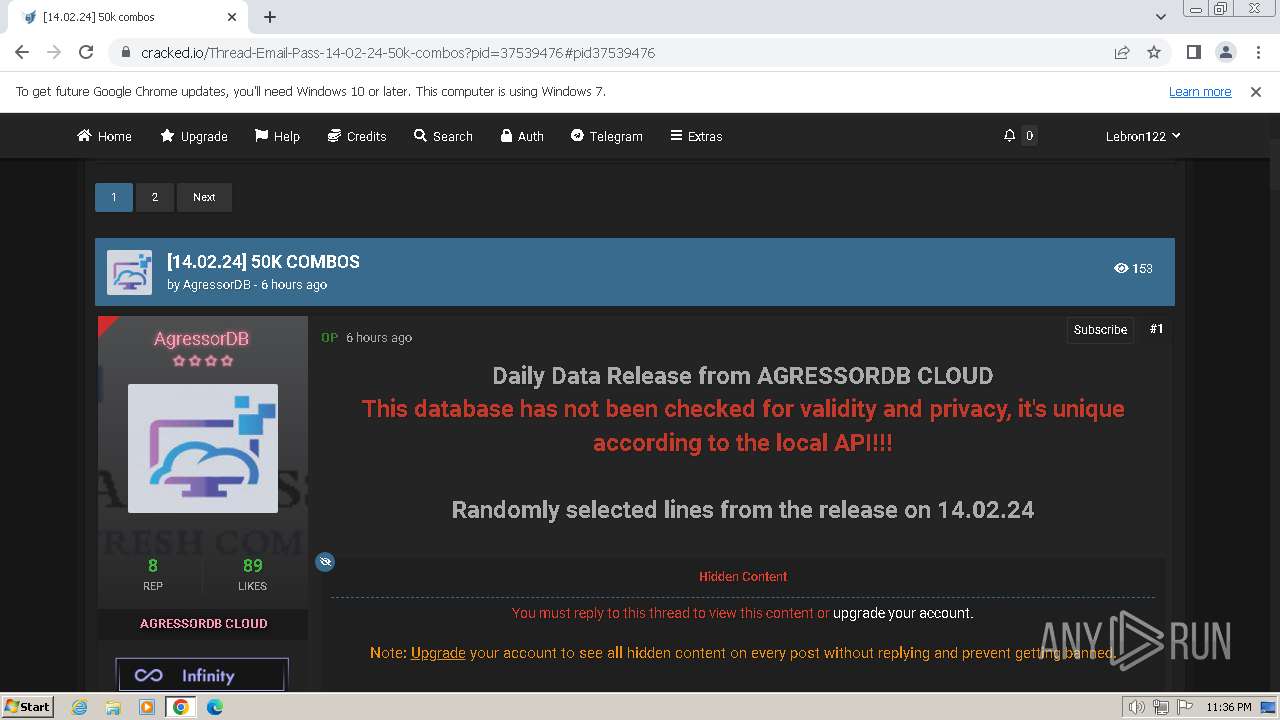The image size is (1280, 720).
Task: Click the 'upgrade your account' link
Action: [901, 613]
